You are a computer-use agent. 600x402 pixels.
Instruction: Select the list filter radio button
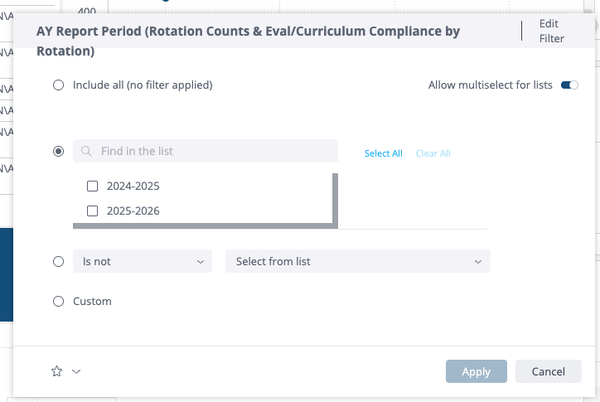(x=58, y=151)
